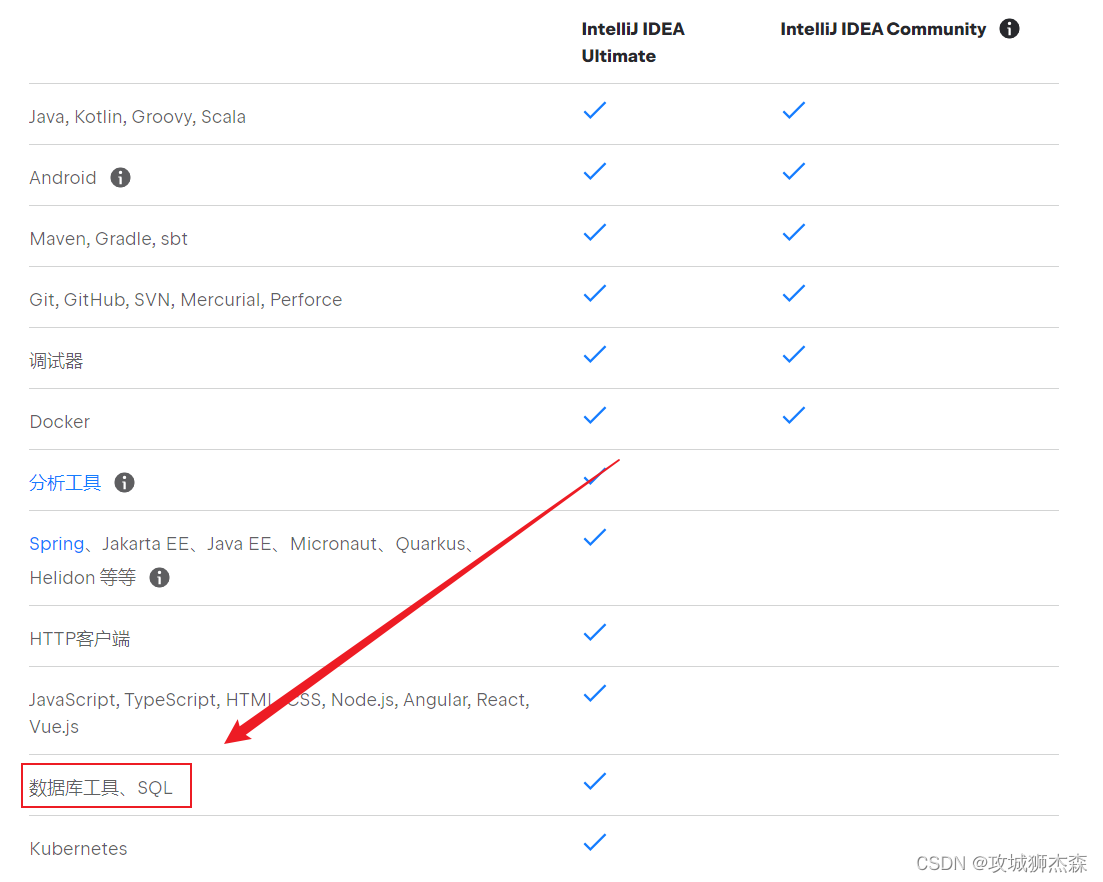Click the HTTP客户端 feature label

[79, 639]
